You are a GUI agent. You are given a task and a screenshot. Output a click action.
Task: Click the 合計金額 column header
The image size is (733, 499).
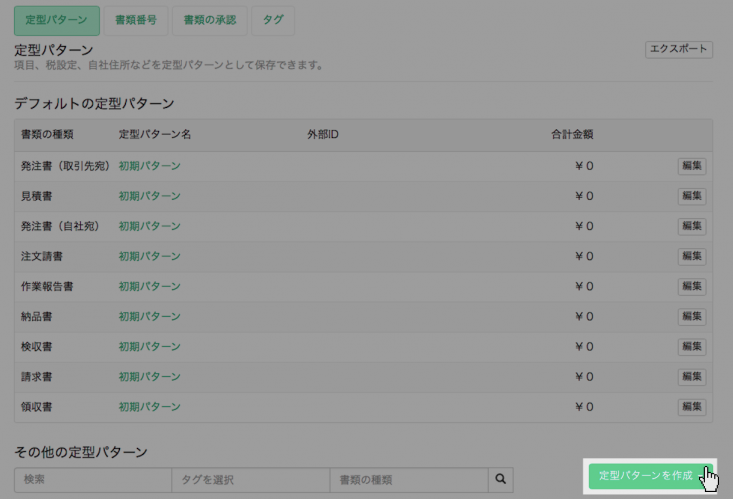572,135
